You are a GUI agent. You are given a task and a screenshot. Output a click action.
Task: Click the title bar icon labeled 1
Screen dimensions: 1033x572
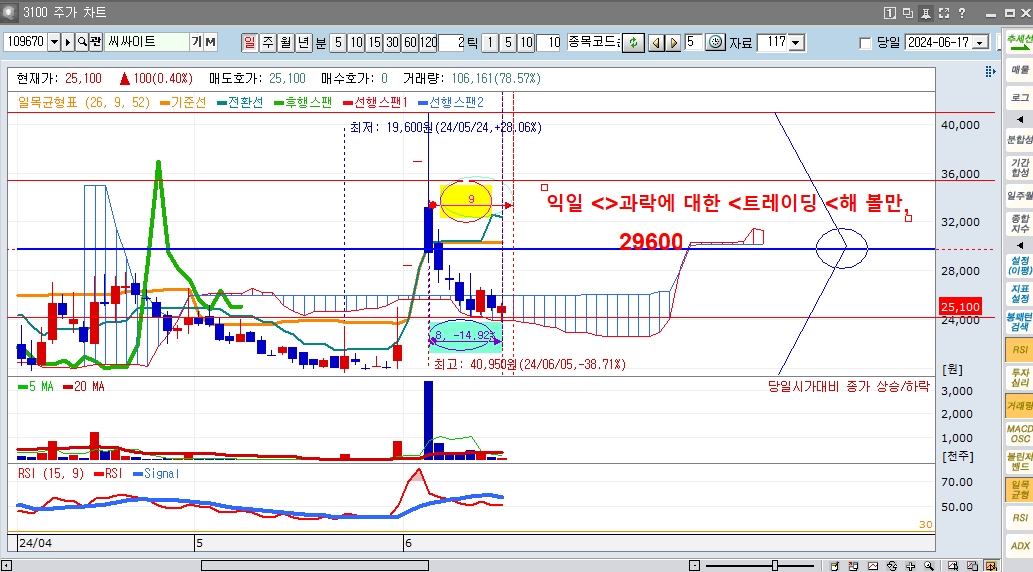pyautogui.click(x=889, y=13)
